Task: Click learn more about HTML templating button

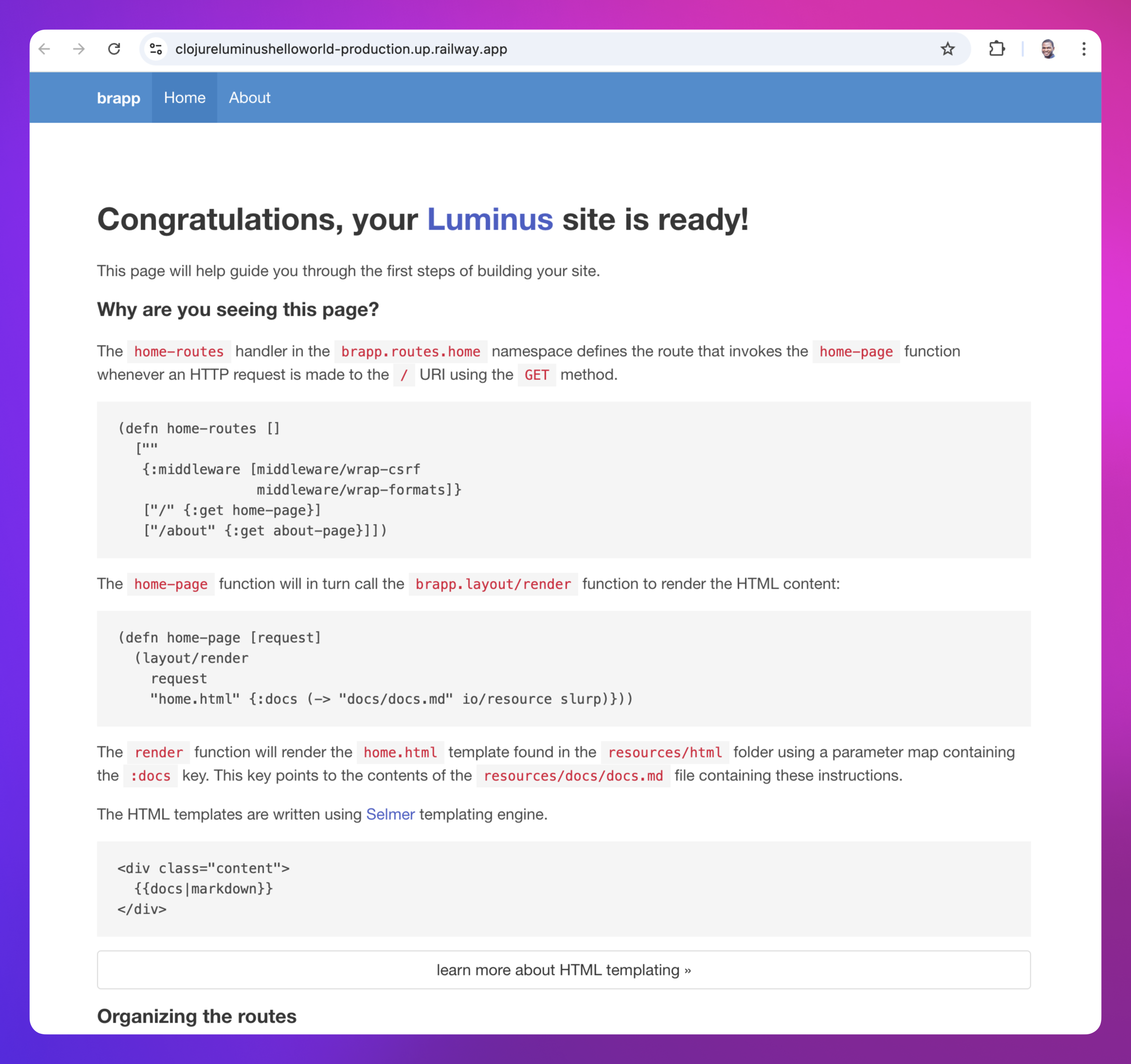Action: tap(563, 970)
